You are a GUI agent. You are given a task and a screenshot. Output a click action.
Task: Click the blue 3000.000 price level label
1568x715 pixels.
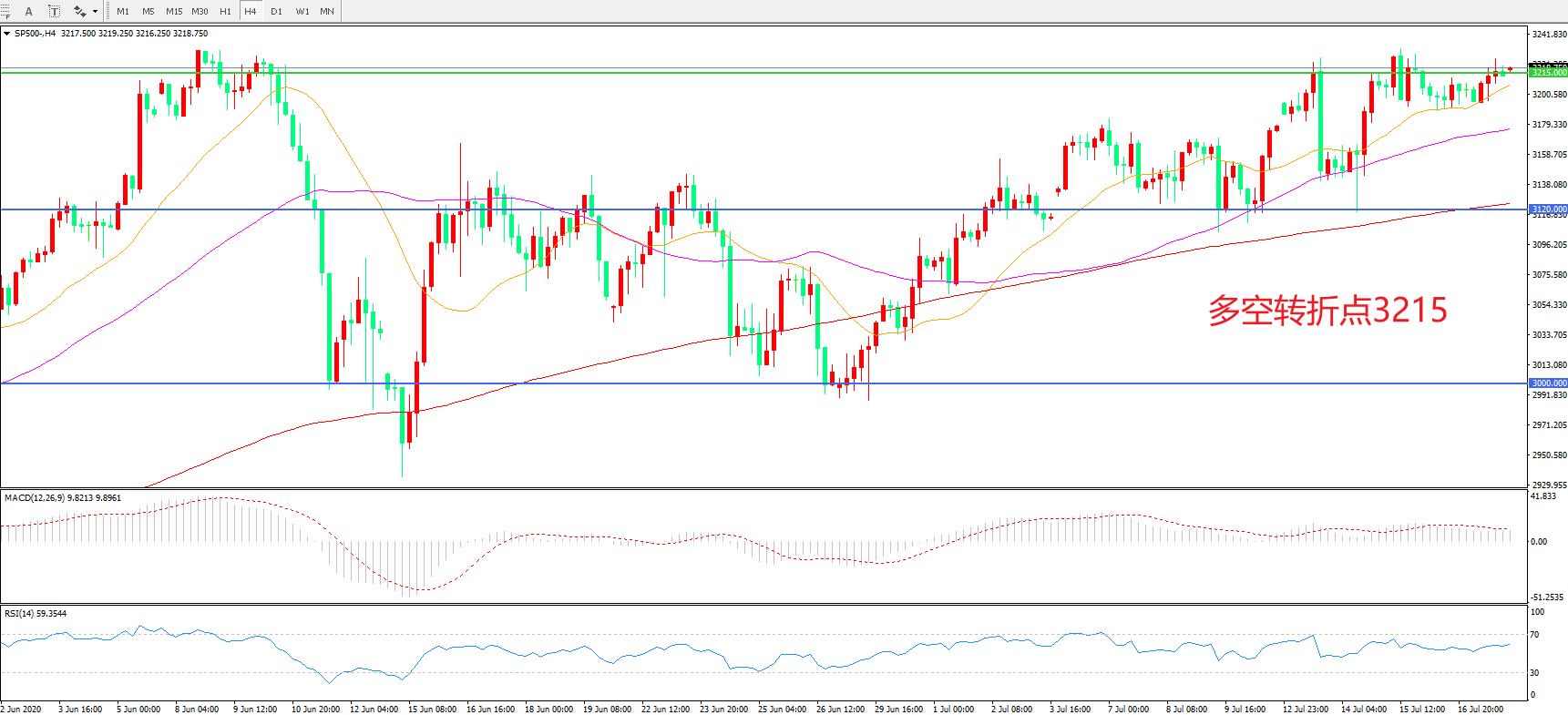(1548, 383)
